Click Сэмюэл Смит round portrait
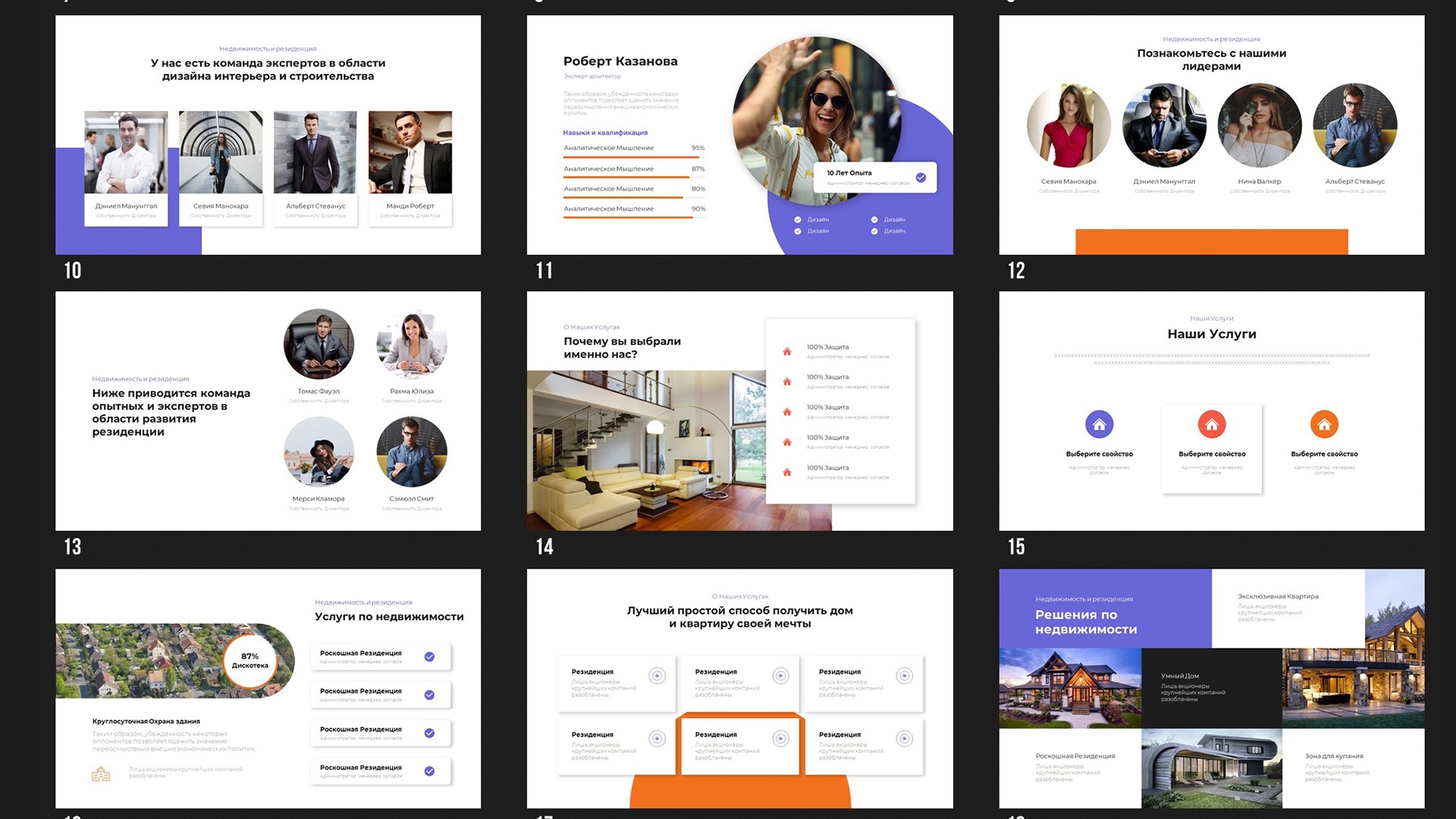Screen dimensions: 1456x819 (x=412, y=452)
